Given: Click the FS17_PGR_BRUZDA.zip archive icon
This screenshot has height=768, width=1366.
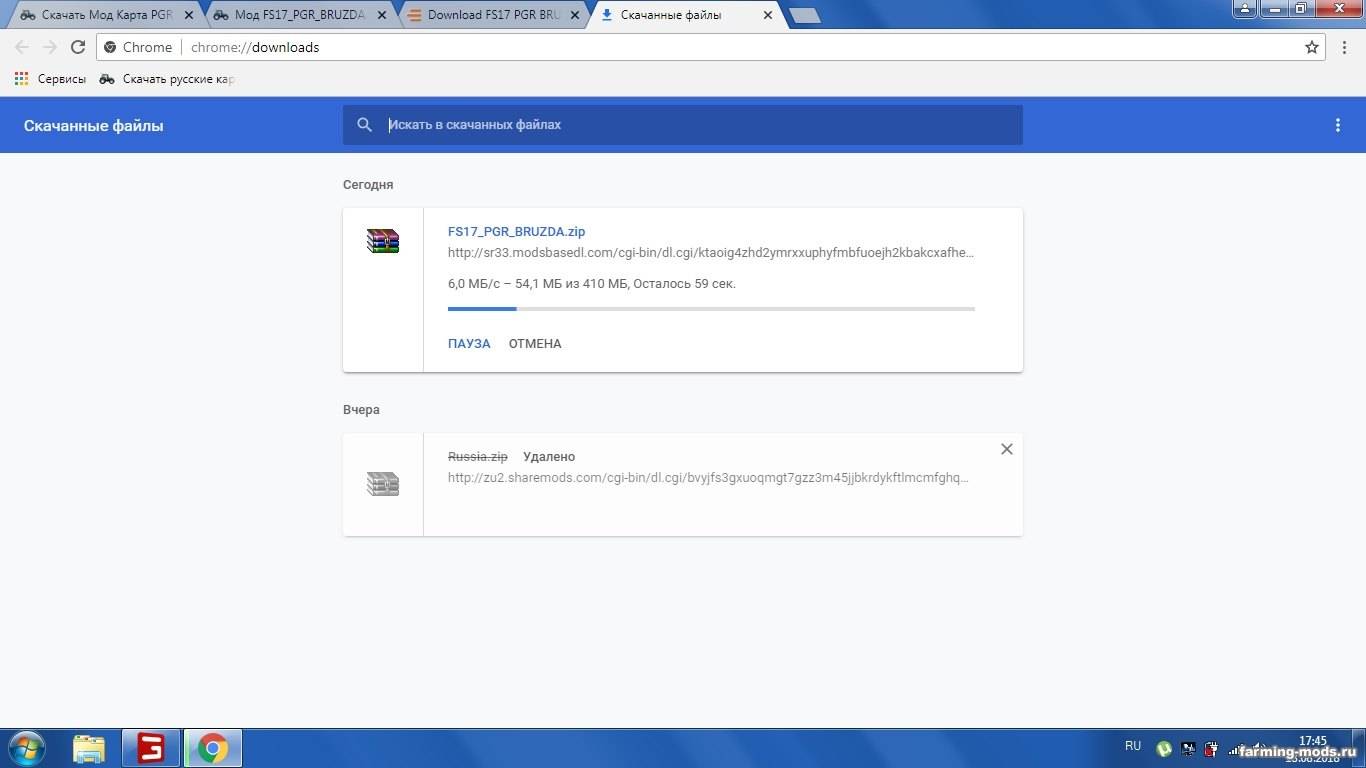Looking at the screenshot, I should point(383,241).
